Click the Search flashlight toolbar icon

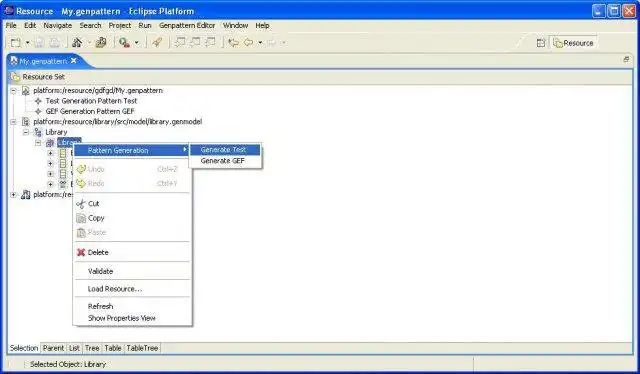157,42
